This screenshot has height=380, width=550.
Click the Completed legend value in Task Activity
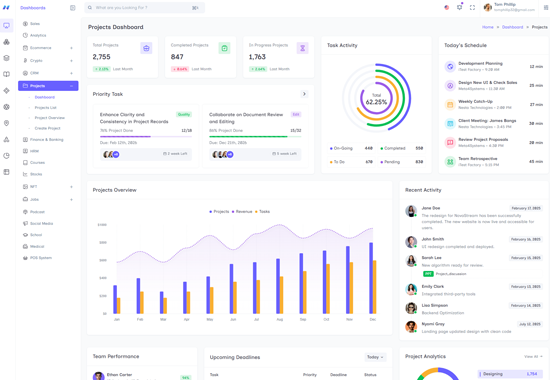click(x=420, y=148)
